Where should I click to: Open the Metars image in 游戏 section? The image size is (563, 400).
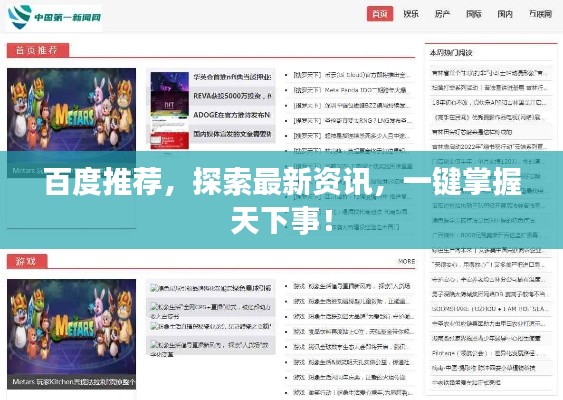click(x=71, y=329)
